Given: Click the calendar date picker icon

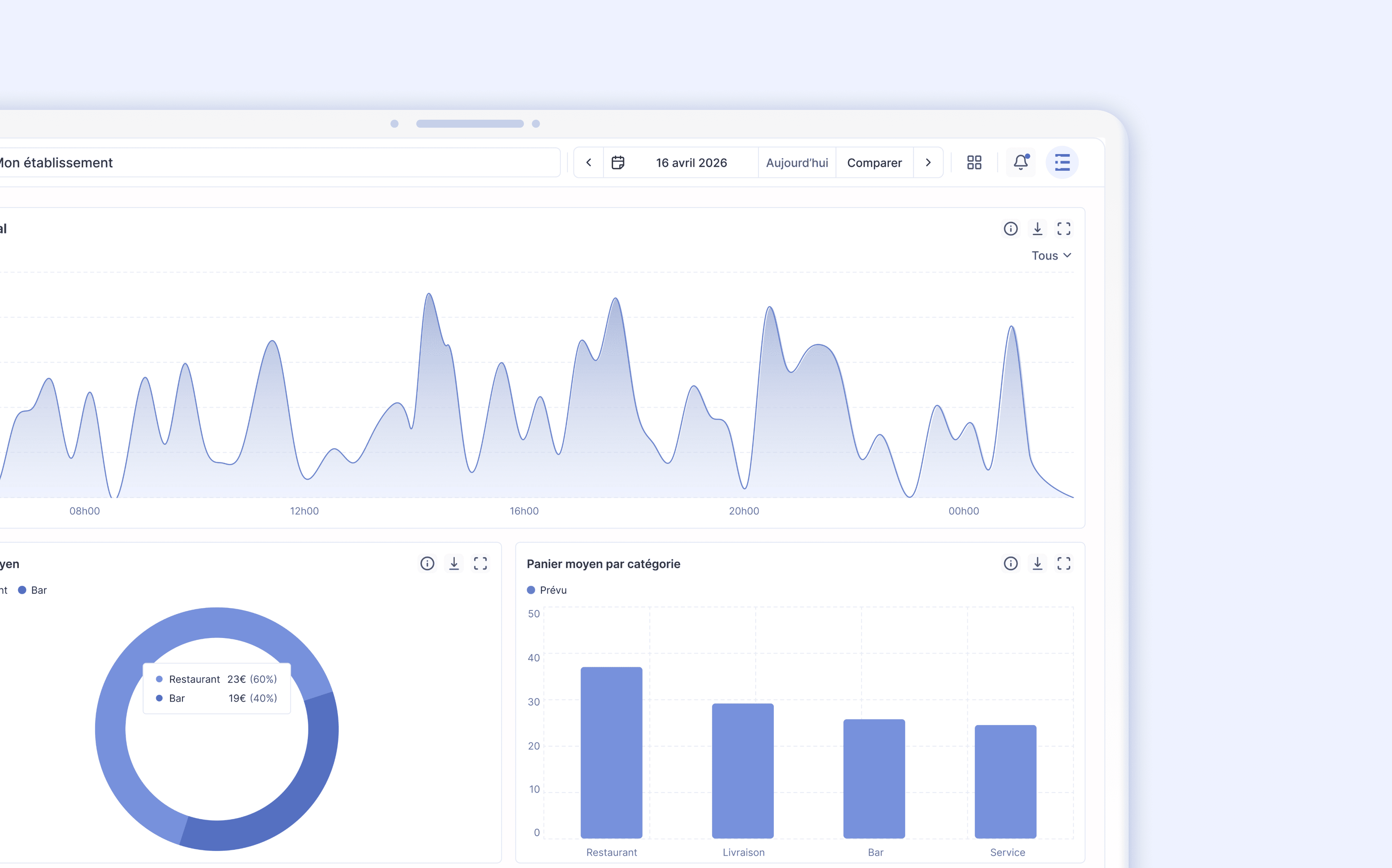Looking at the screenshot, I should (x=618, y=162).
